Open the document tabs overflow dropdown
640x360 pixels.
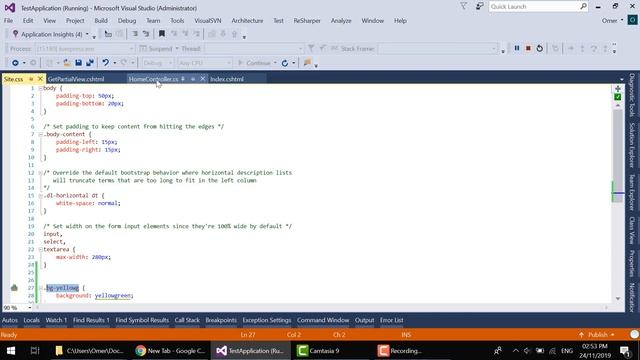(621, 79)
